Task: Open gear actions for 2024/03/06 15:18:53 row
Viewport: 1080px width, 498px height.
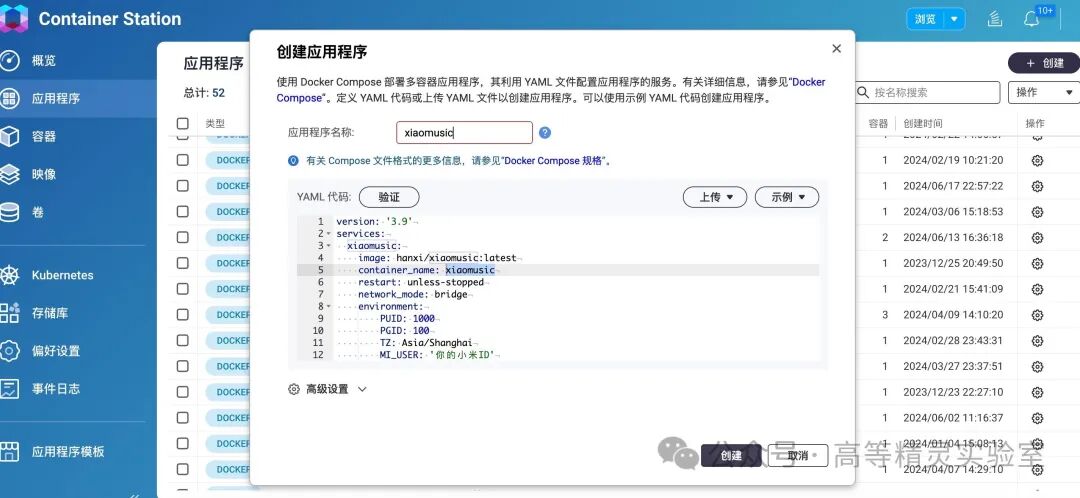Action: coord(1037,212)
